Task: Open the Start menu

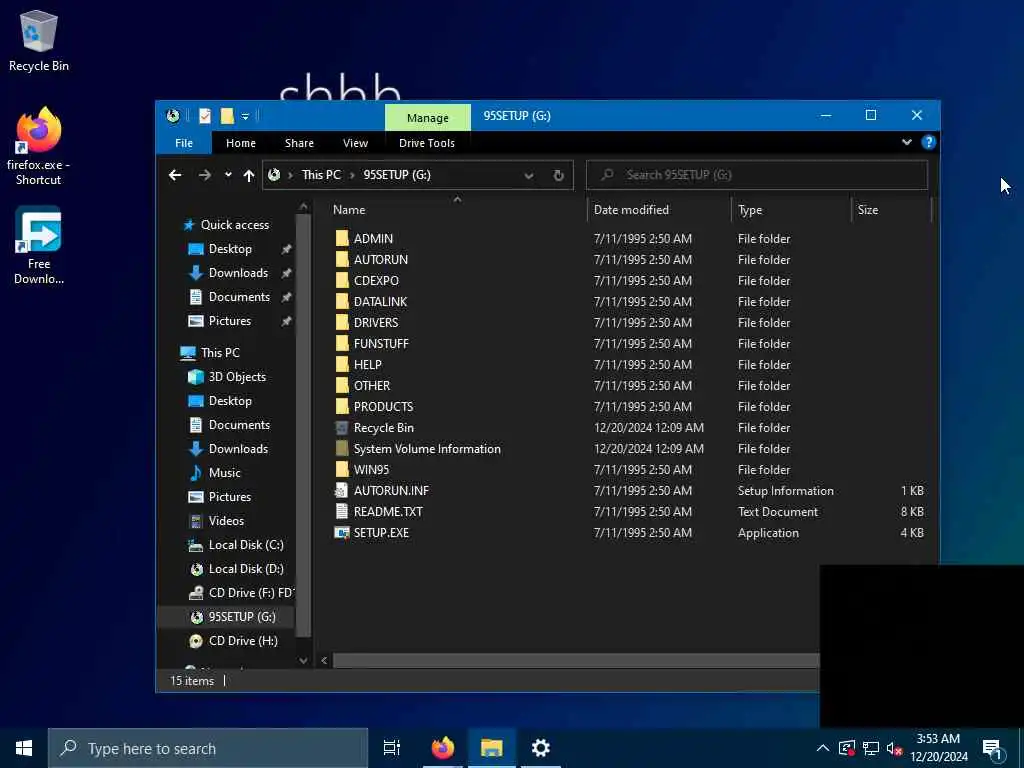Action: (x=24, y=748)
